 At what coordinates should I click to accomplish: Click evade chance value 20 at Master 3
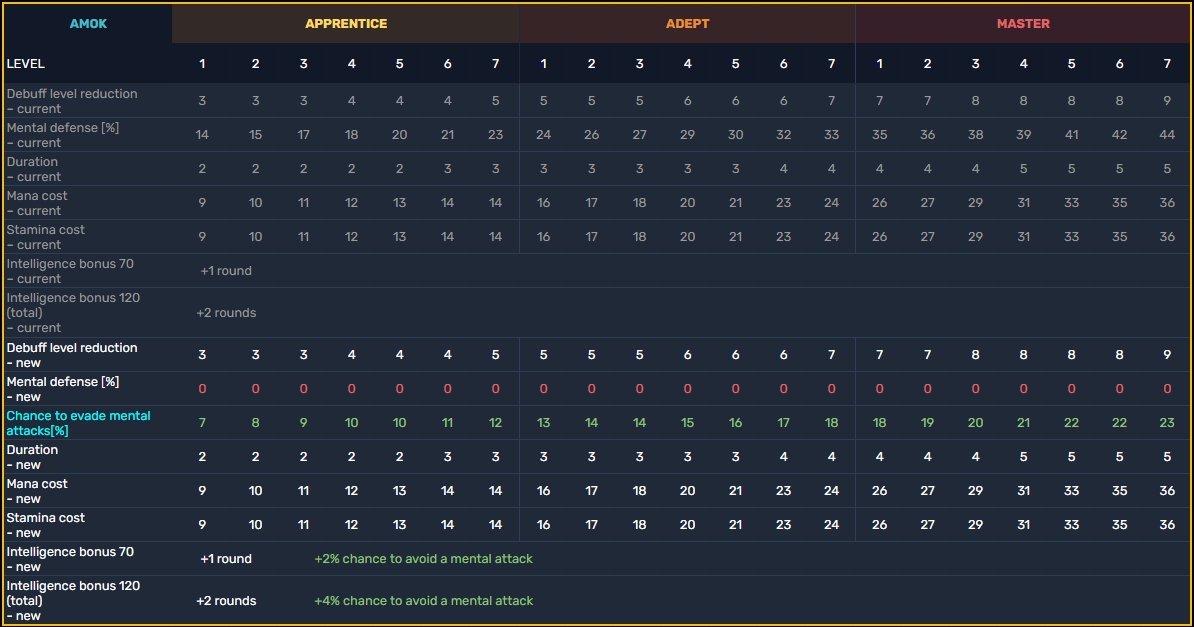tap(975, 423)
